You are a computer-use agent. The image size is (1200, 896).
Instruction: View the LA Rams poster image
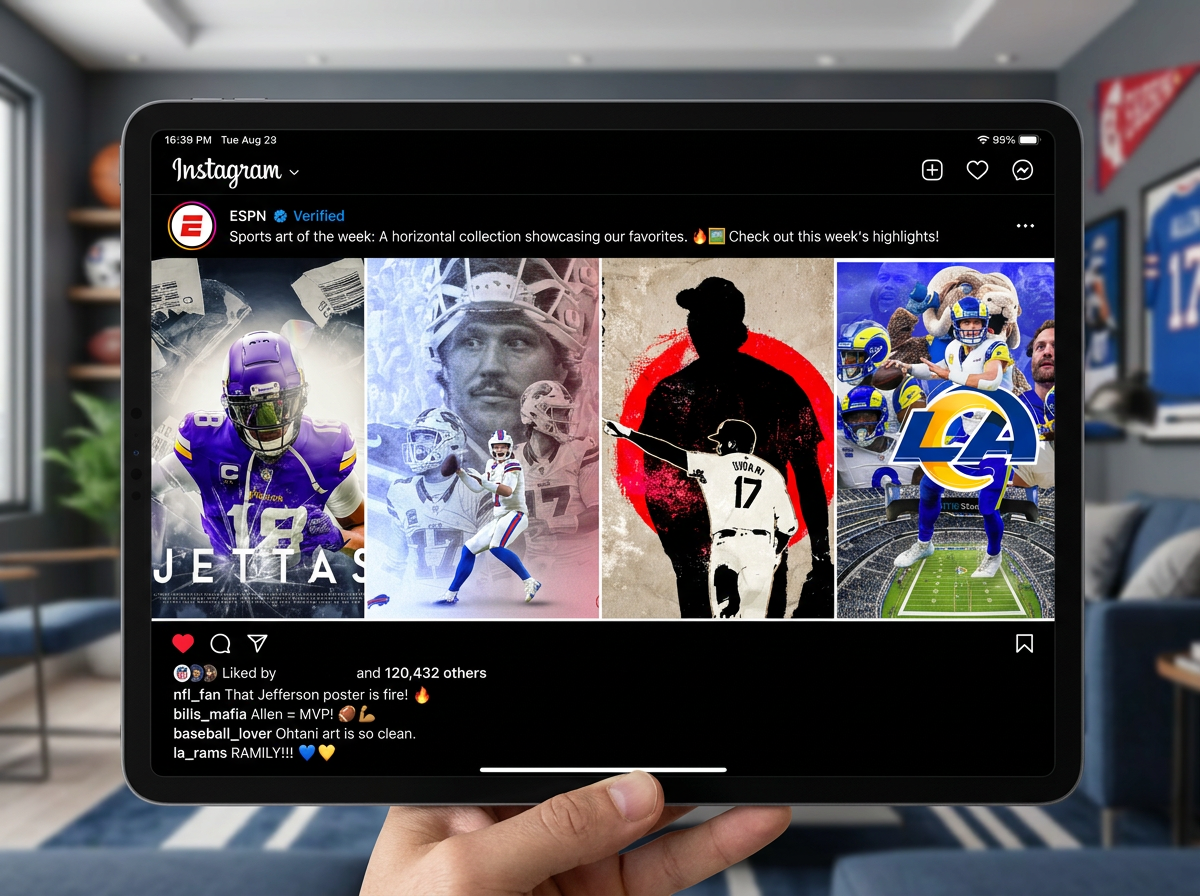pos(945,438)
